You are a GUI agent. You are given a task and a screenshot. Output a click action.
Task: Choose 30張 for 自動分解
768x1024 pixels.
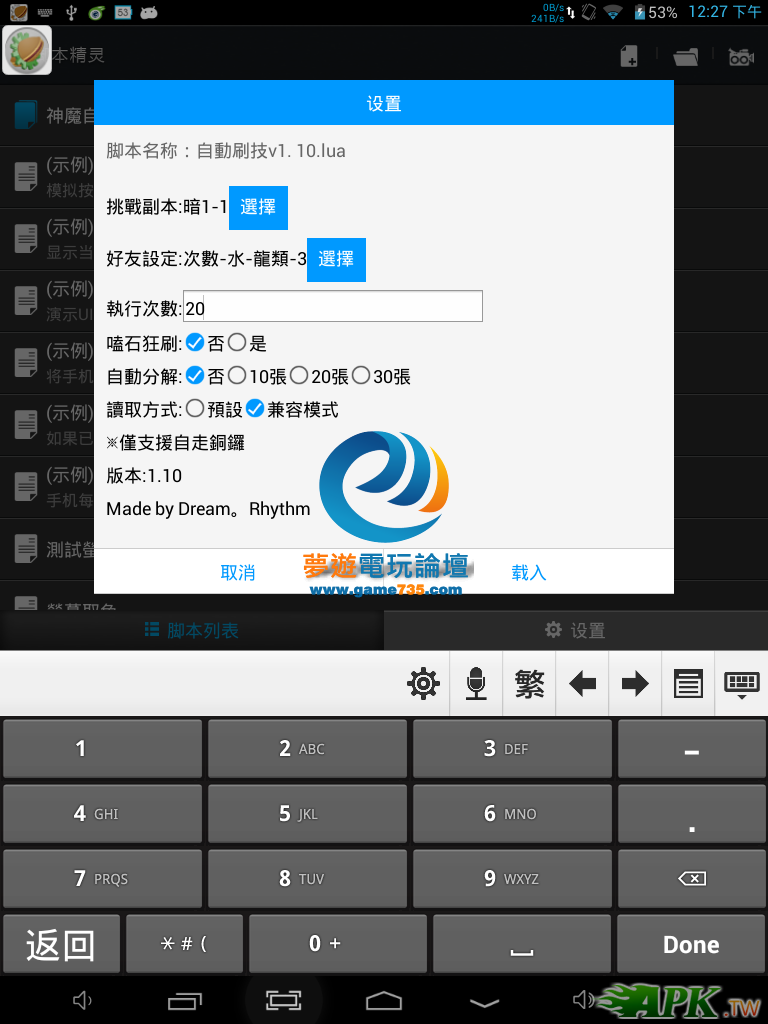[361, 376]
